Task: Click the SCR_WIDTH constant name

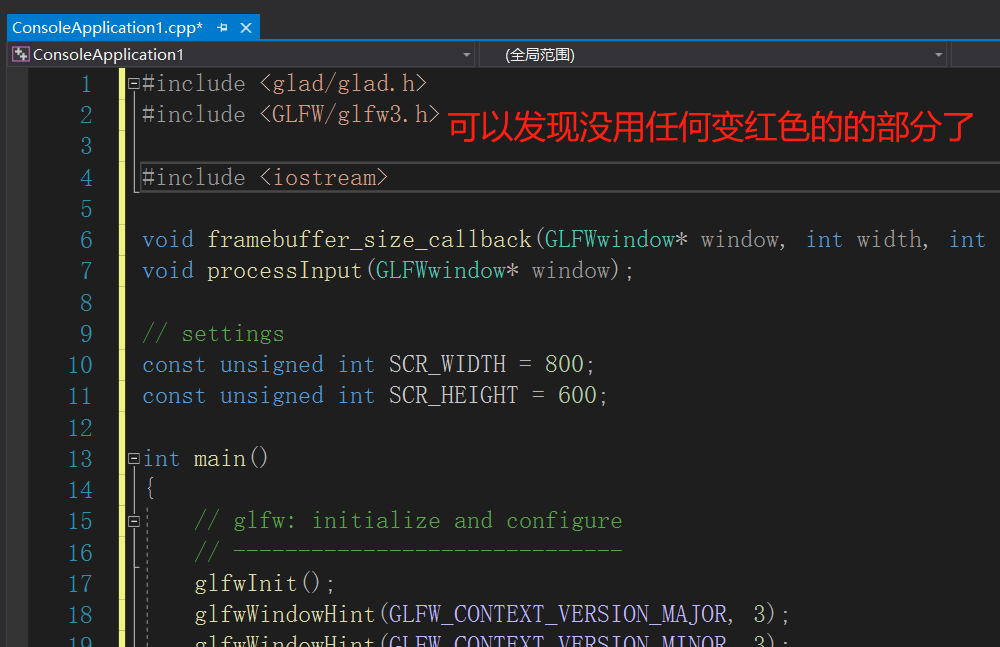Action: coord(447,364)
